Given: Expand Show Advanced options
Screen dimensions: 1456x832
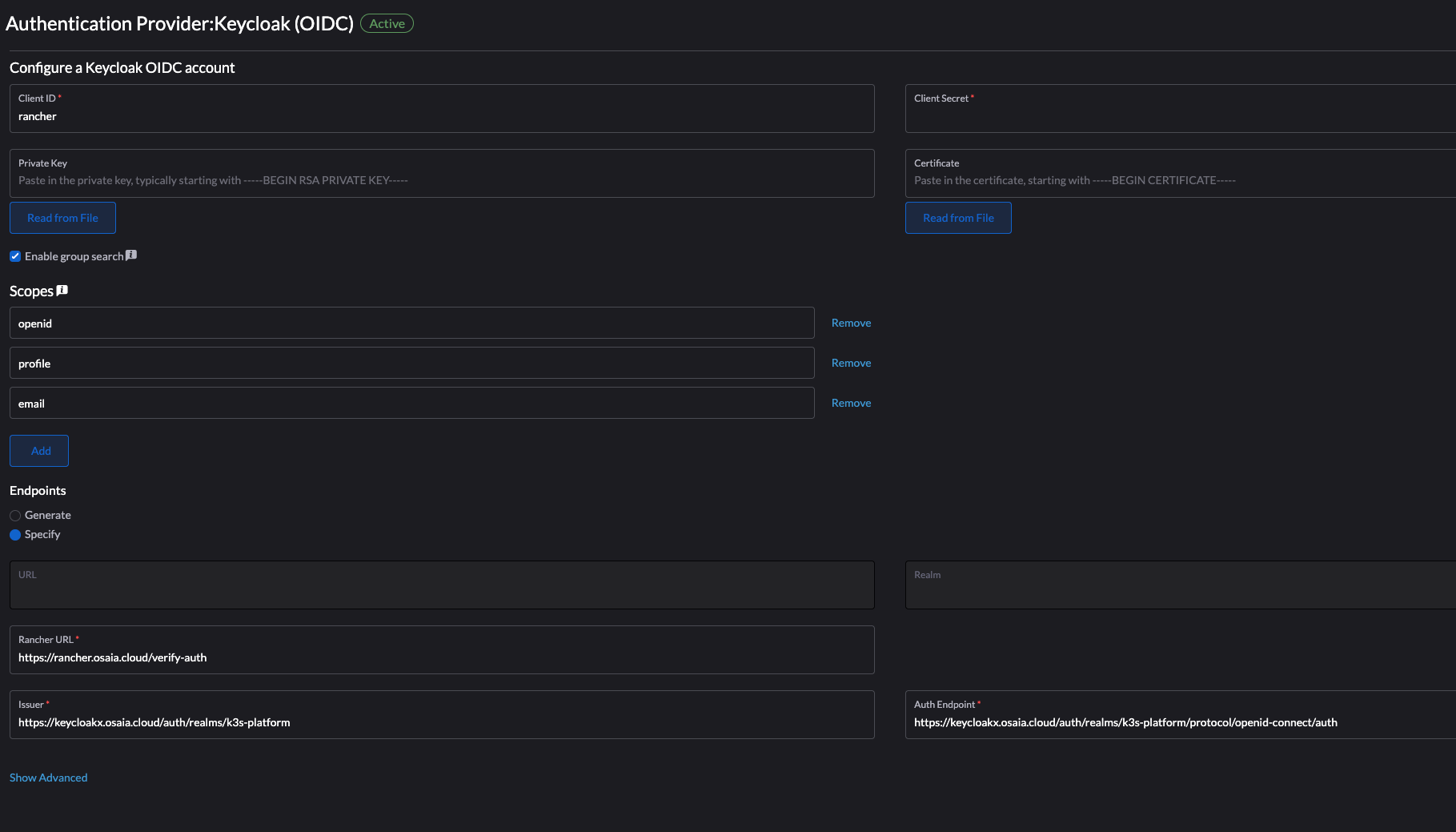Looking at the screenshot, I should [49, 778].
